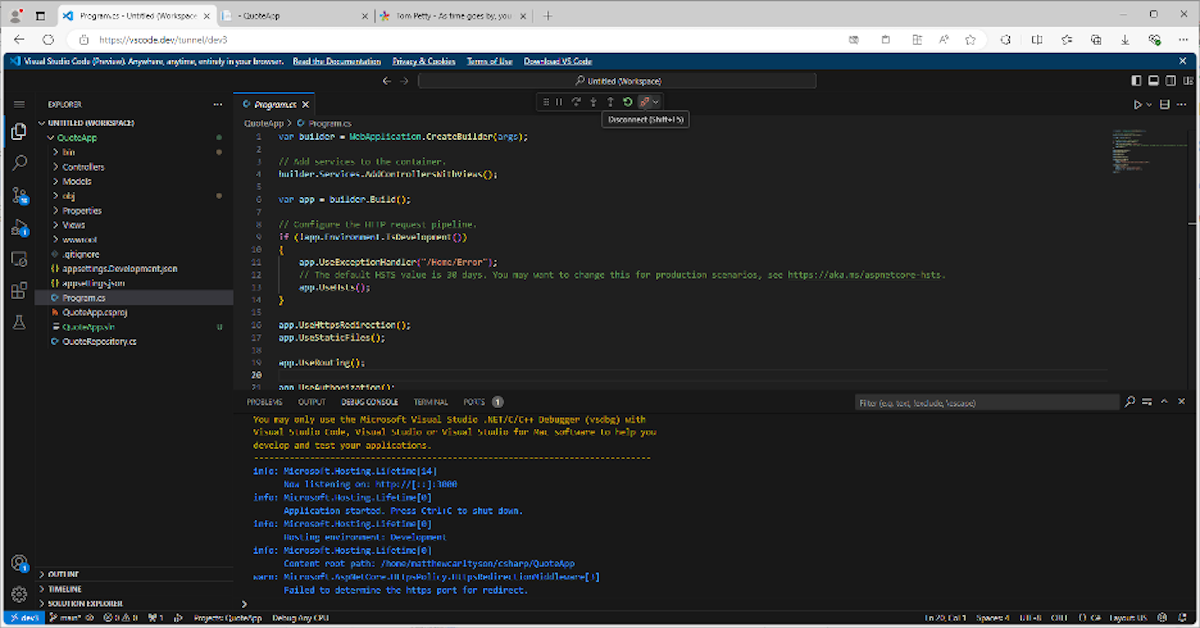Disconnect the debugger
1200x628 pixels.
click(645, 101)
